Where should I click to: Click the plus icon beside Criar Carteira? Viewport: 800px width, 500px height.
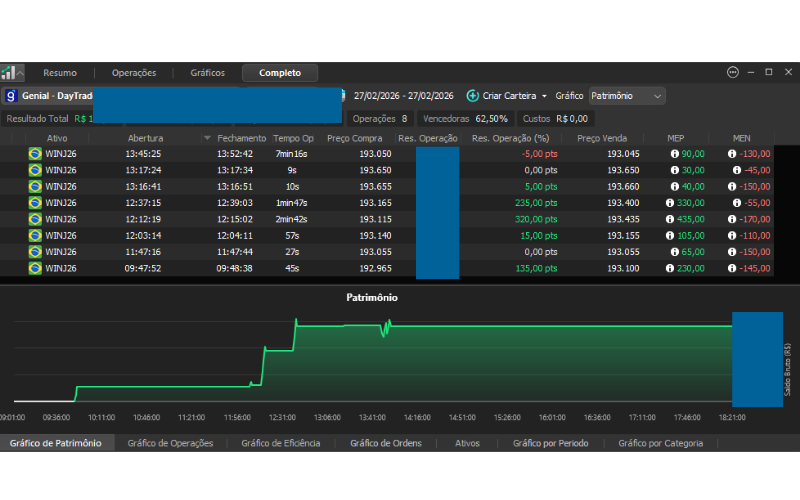pos(472,96)
